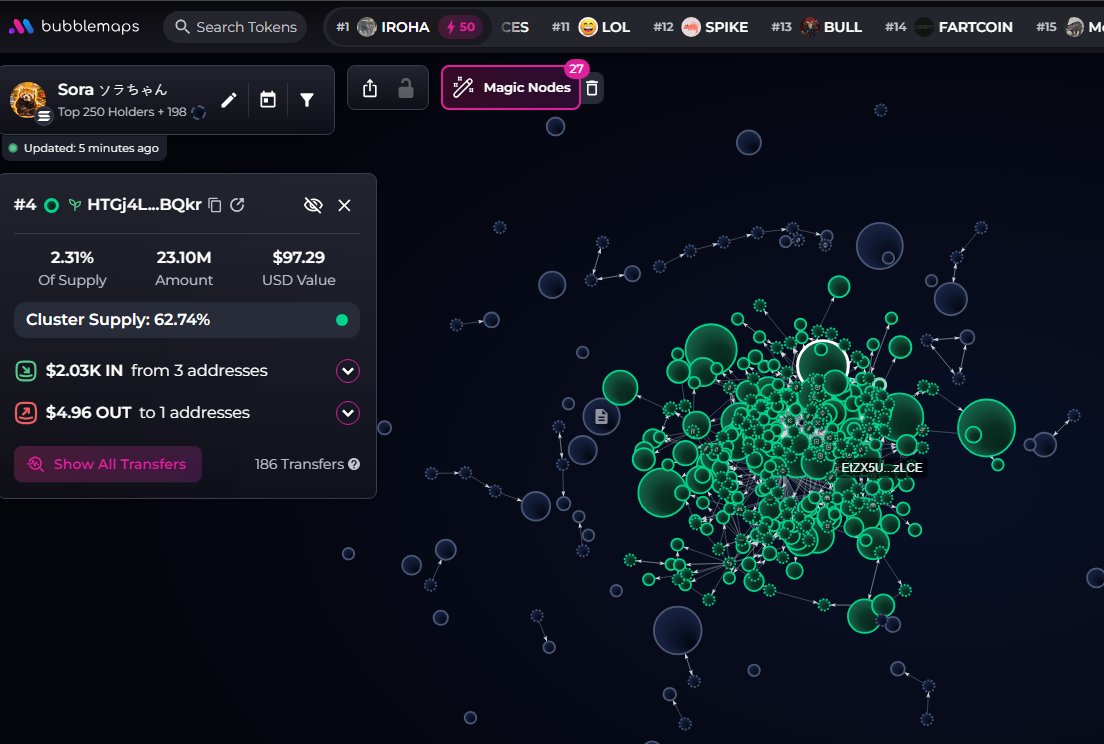Click the filter funnel icon
The width and height of the screenshot is (1104, 744).
[x=307, y=100]
